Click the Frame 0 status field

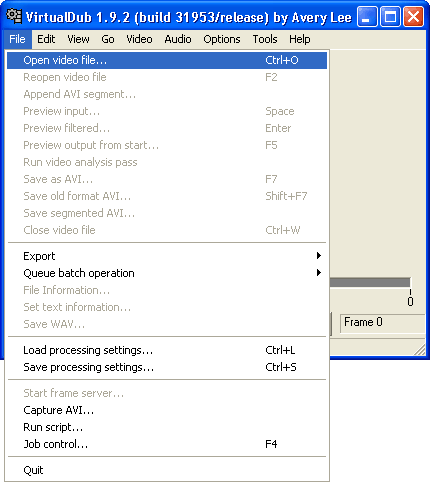point(382,323)
